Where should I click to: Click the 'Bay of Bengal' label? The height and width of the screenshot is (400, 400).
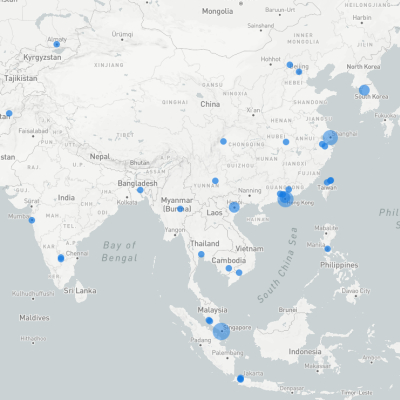pos(119,252)
